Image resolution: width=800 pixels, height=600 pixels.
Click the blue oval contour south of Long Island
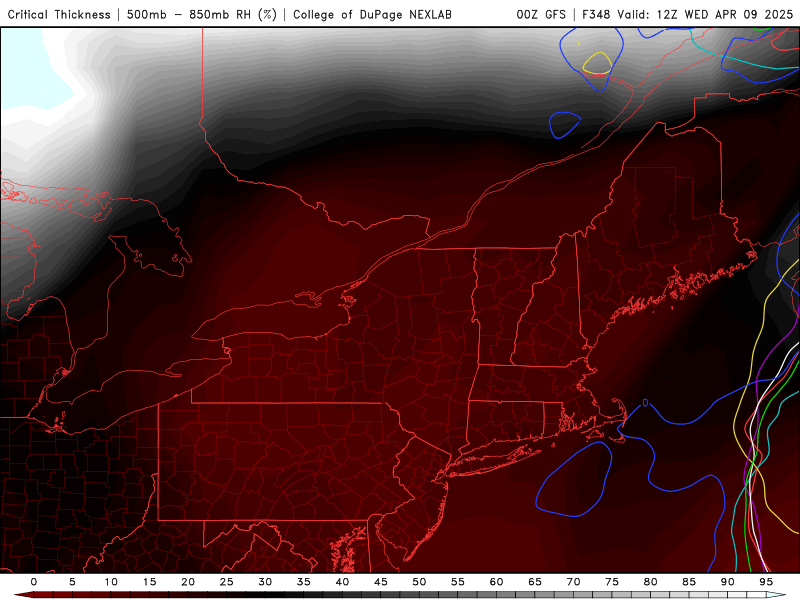tap(574, 479)
